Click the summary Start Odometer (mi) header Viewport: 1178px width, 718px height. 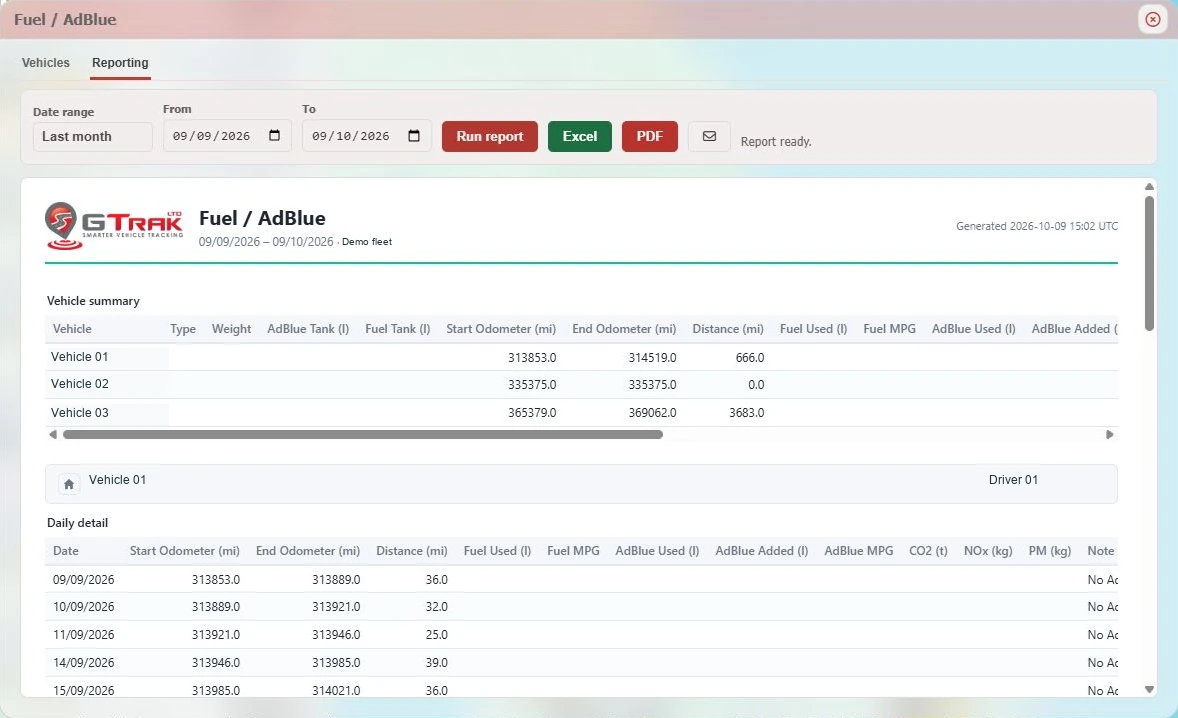(x=501, y=329)
